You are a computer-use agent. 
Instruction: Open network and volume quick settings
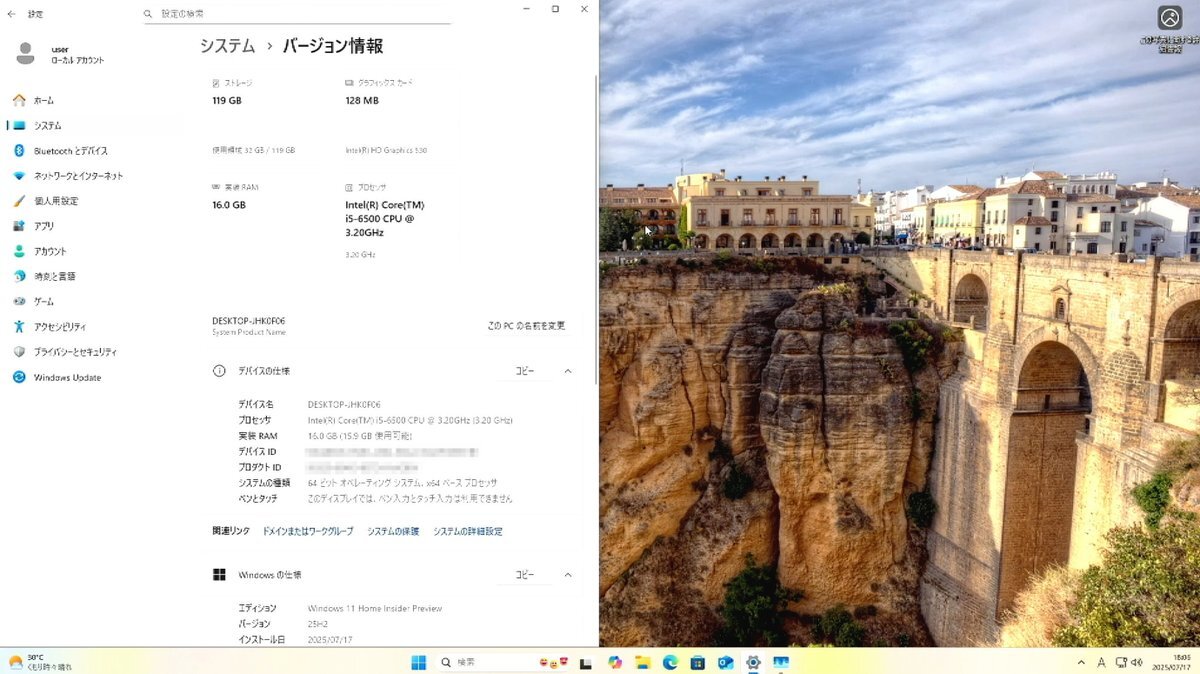click(x=1127, y=662)
